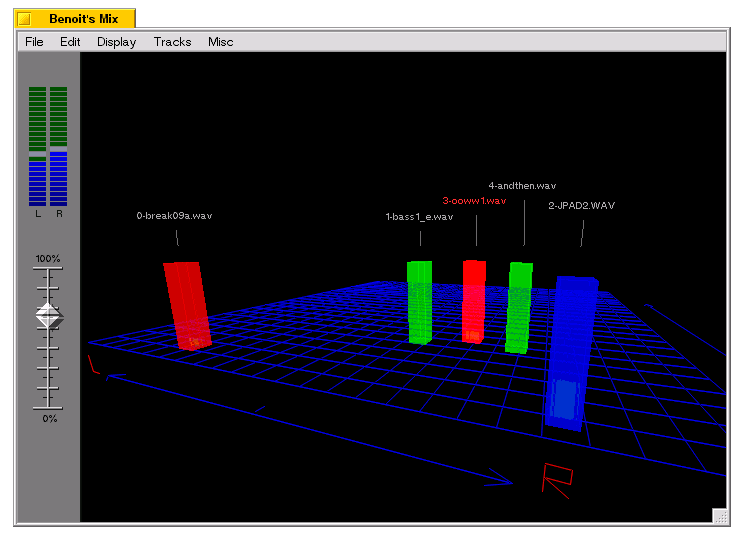
Task: Select the red 0-break09a.wav track block
Action: [x=187, y=305]
